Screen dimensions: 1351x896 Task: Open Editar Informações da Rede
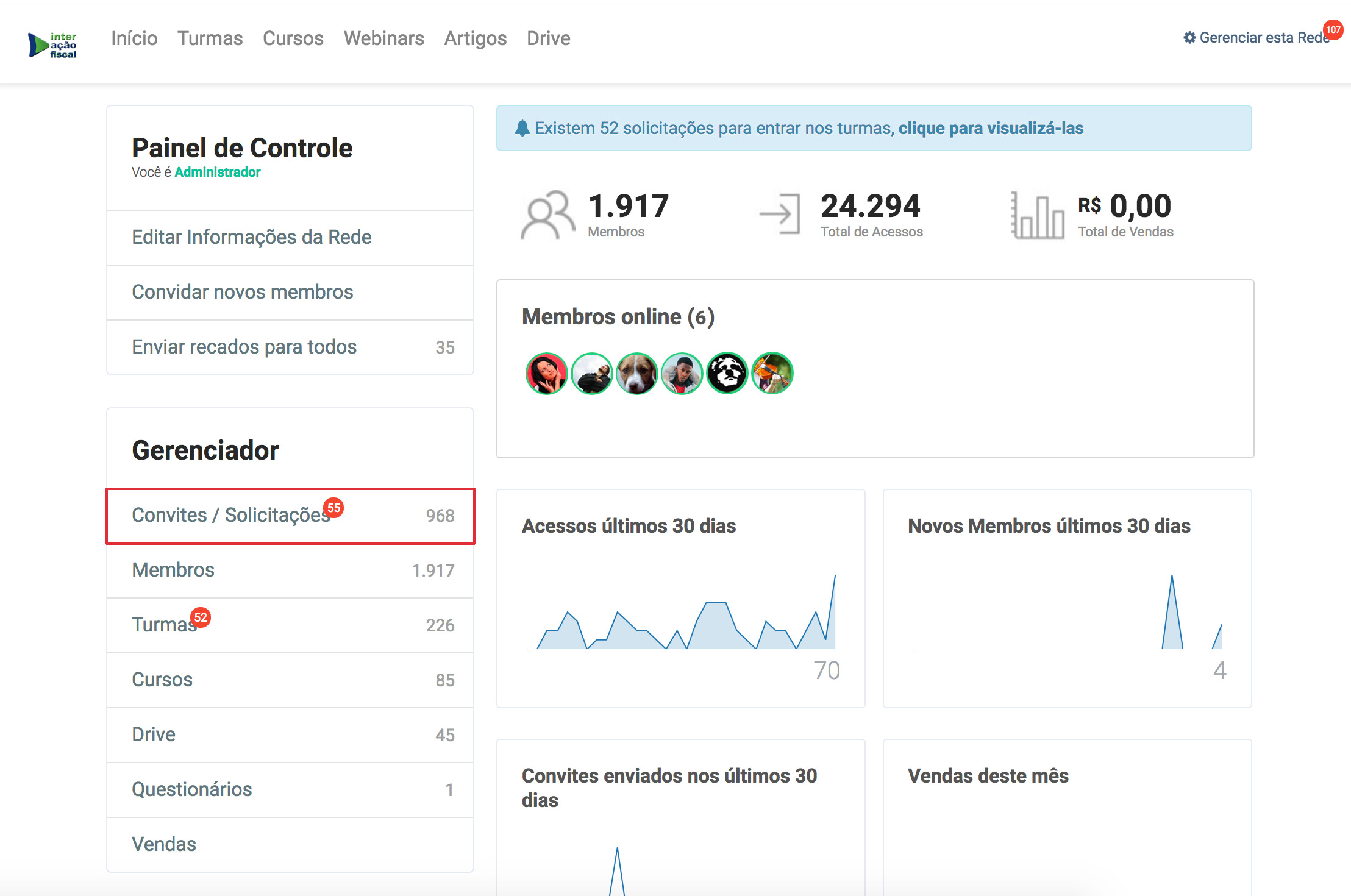(x=252, y=237)
